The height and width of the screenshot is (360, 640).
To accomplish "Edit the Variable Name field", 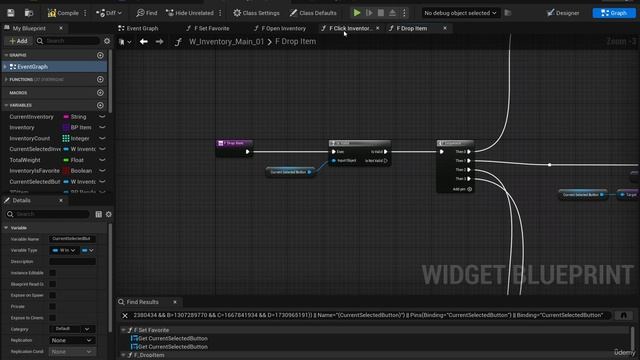I will click(72, 239).
